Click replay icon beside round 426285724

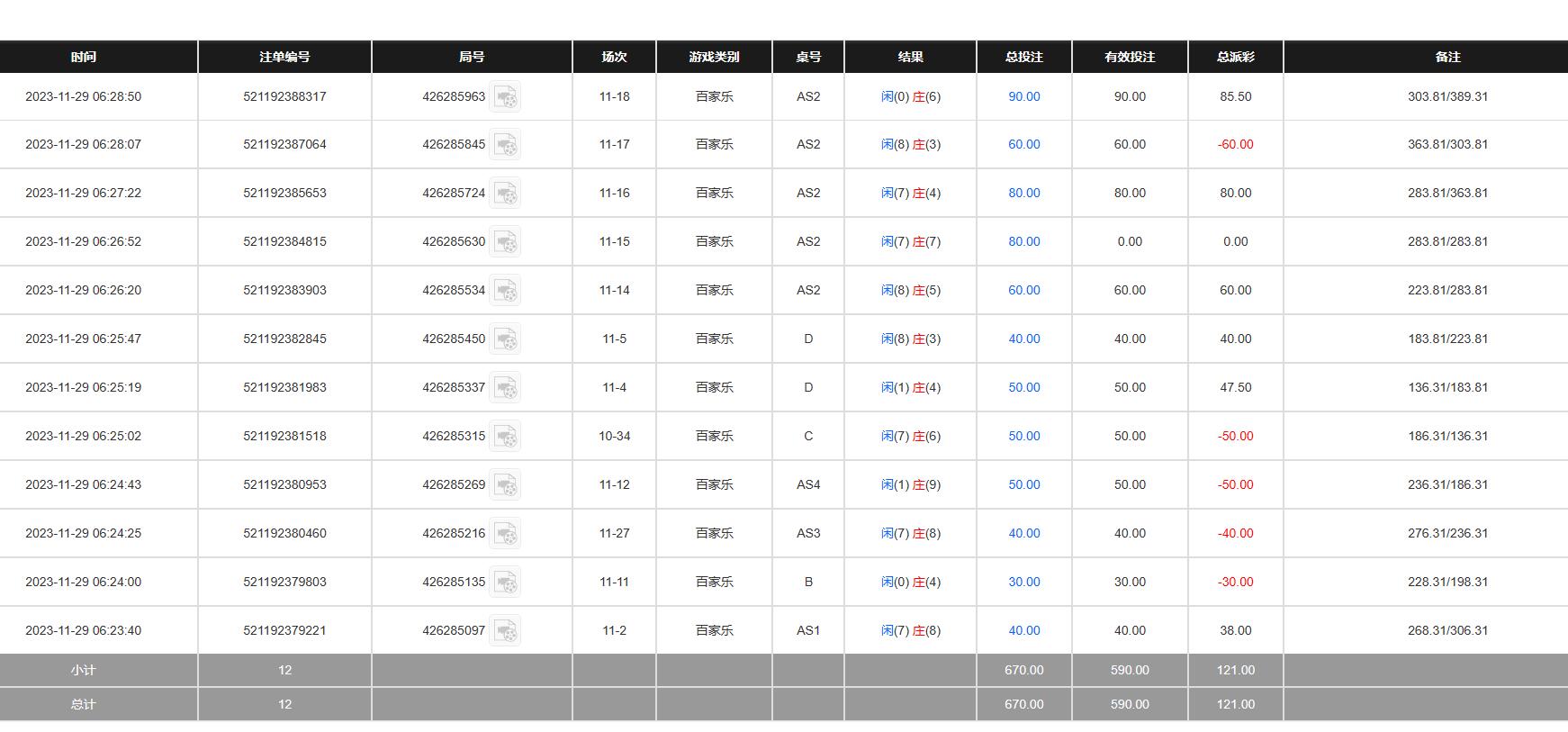pos(505,194)
